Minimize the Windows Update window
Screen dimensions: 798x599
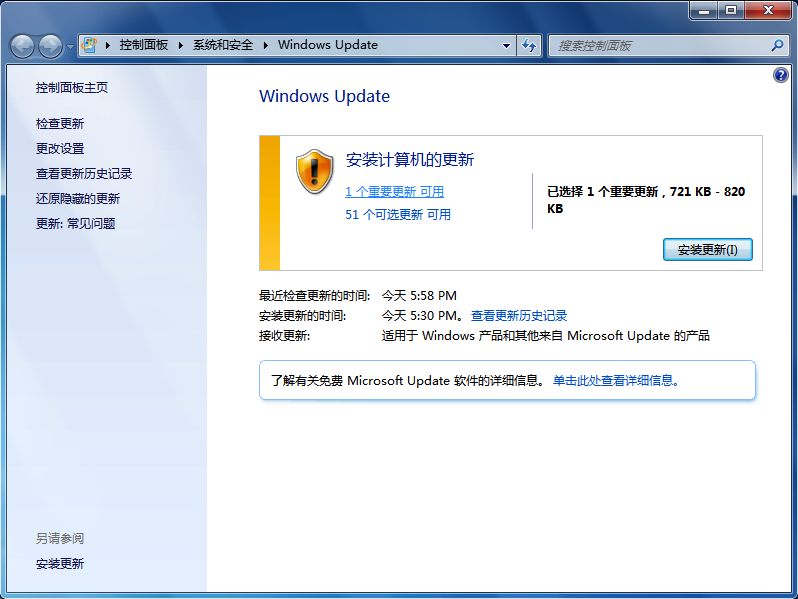point(704,10)
